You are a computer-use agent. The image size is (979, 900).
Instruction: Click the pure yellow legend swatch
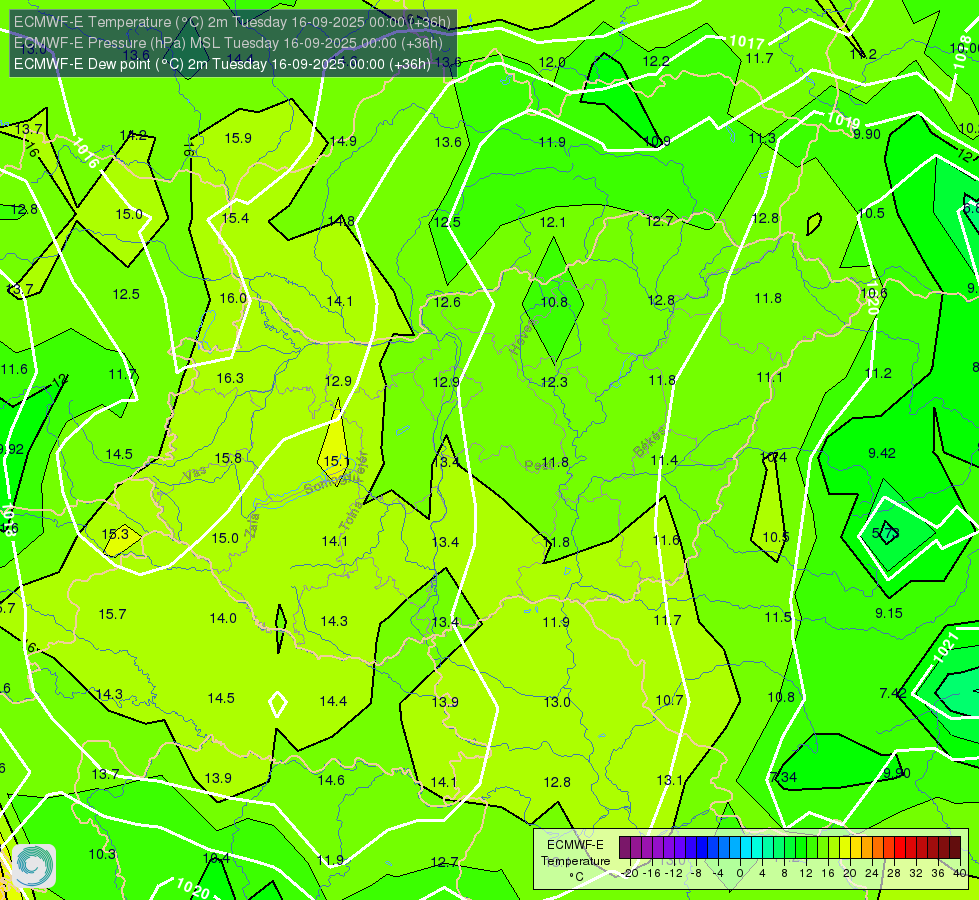click(845, 848)
